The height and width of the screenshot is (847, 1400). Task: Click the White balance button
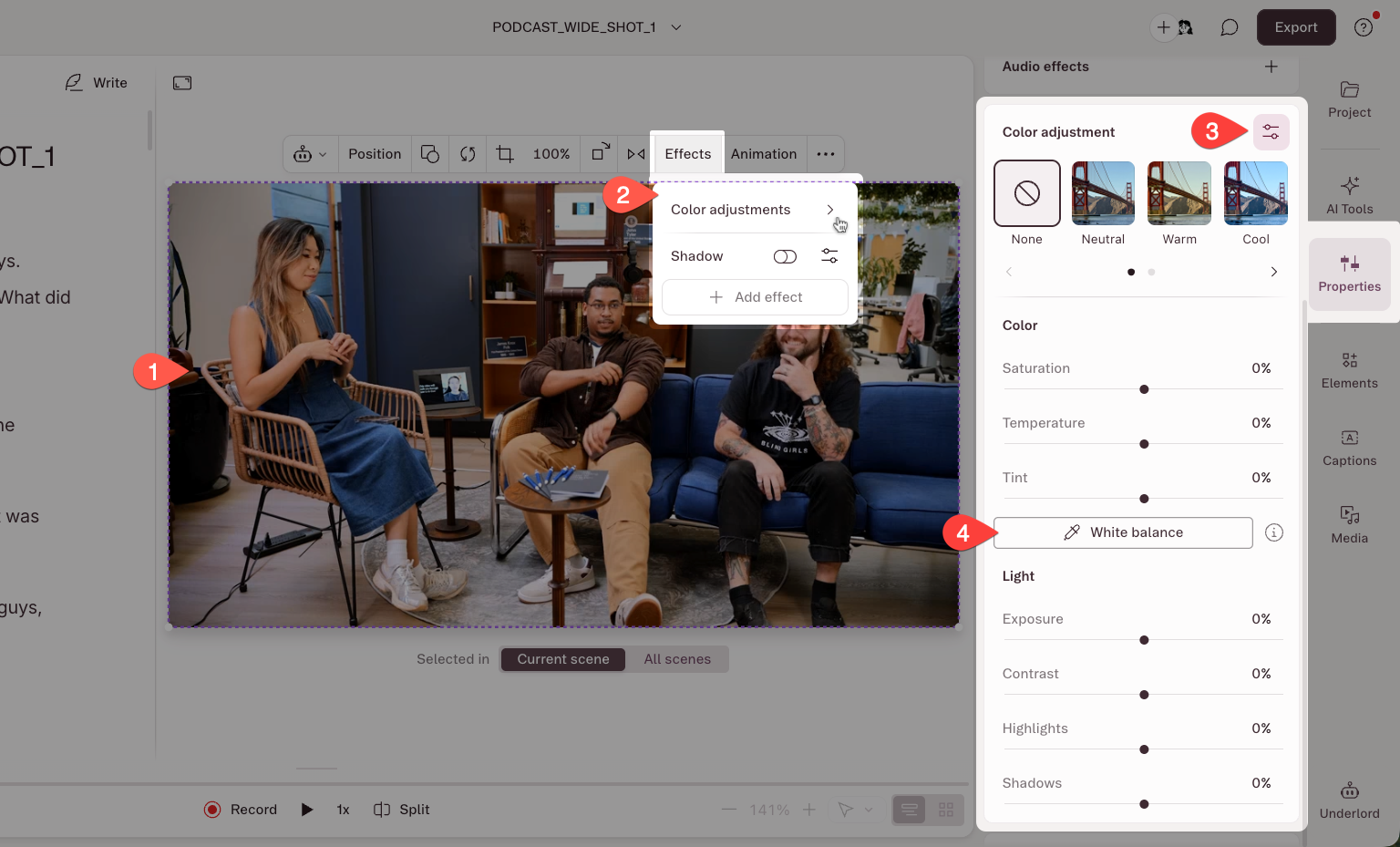pyautogui.click(x=1123, y=532)
